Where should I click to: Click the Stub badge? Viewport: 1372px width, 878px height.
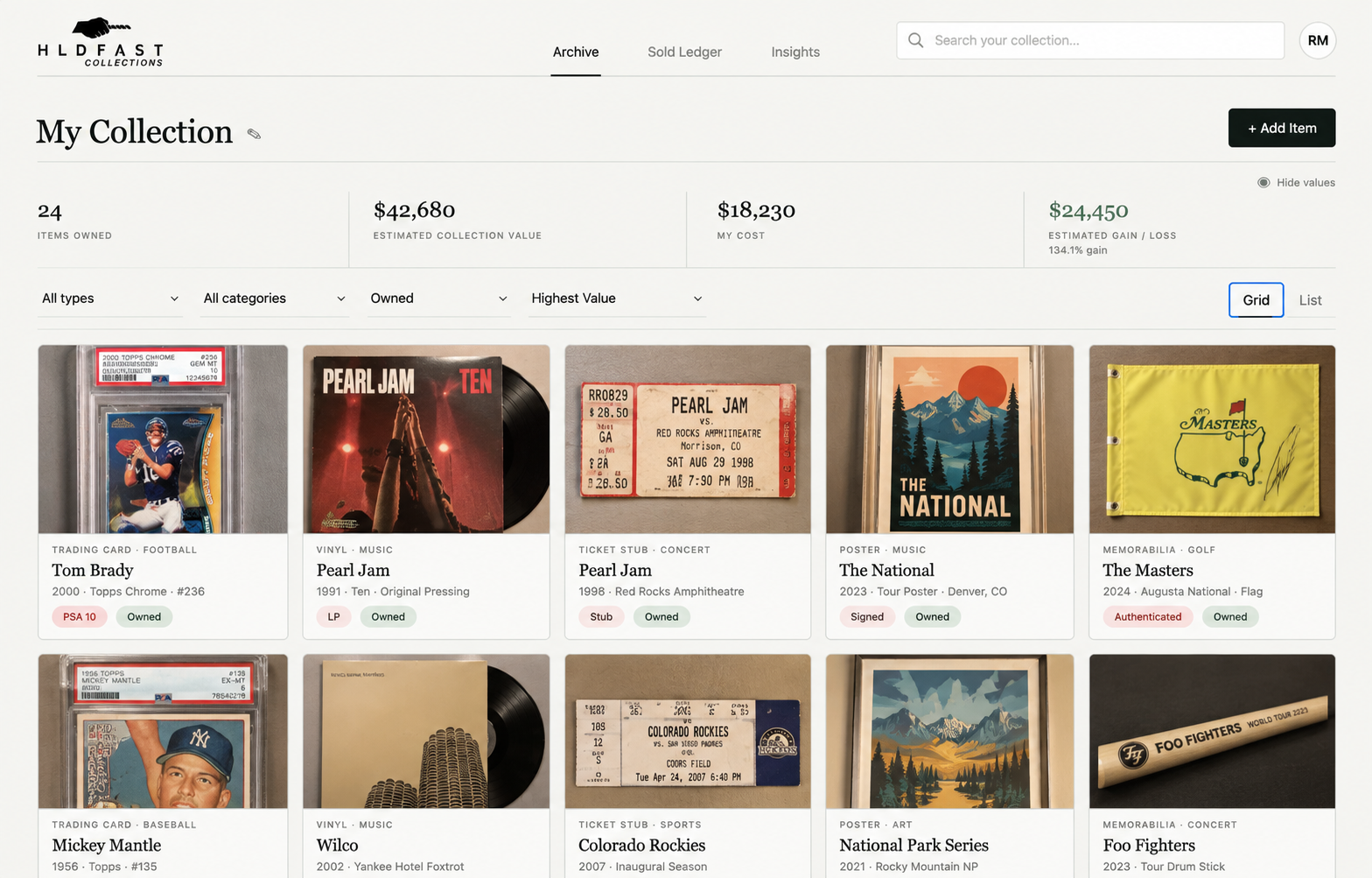point(601,616)
